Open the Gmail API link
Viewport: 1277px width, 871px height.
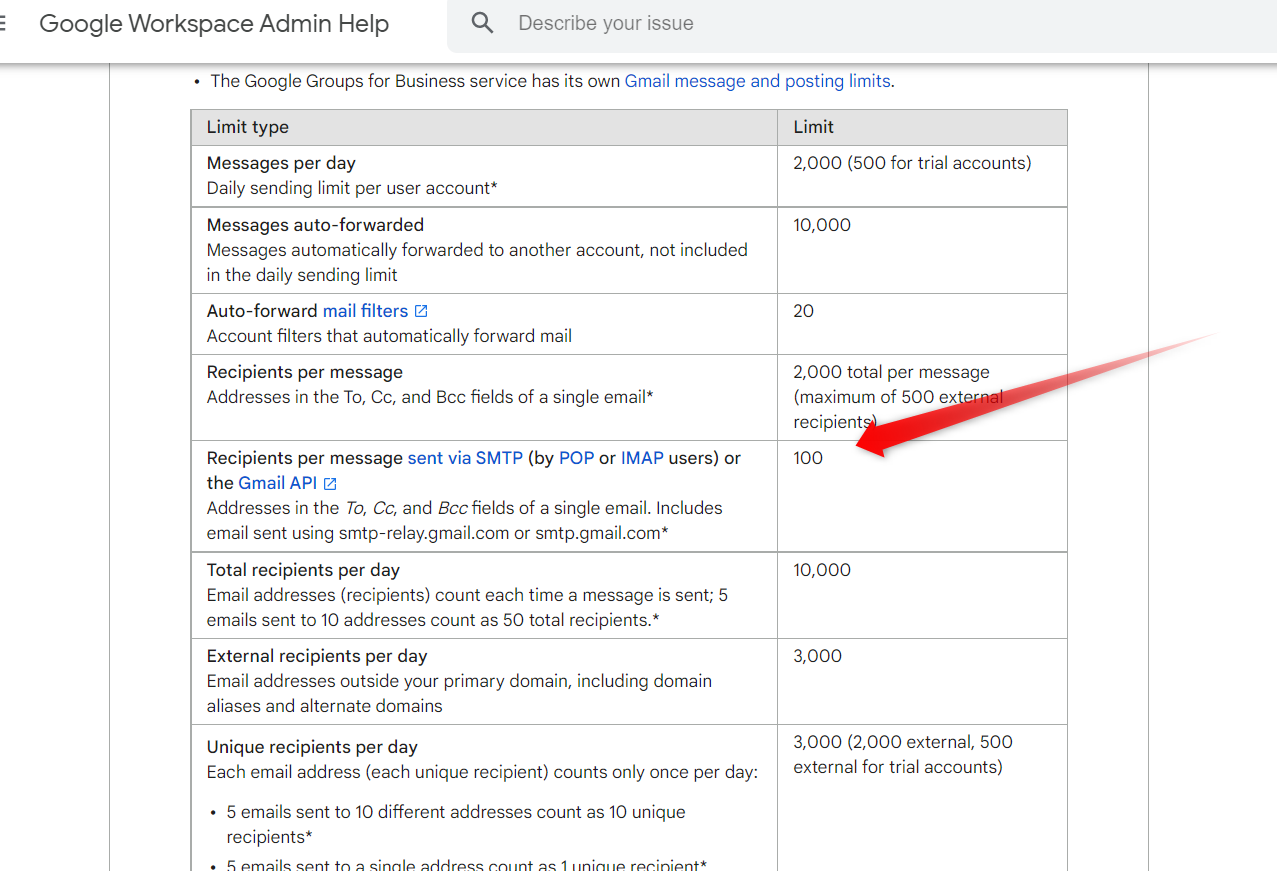pos(277,483)
